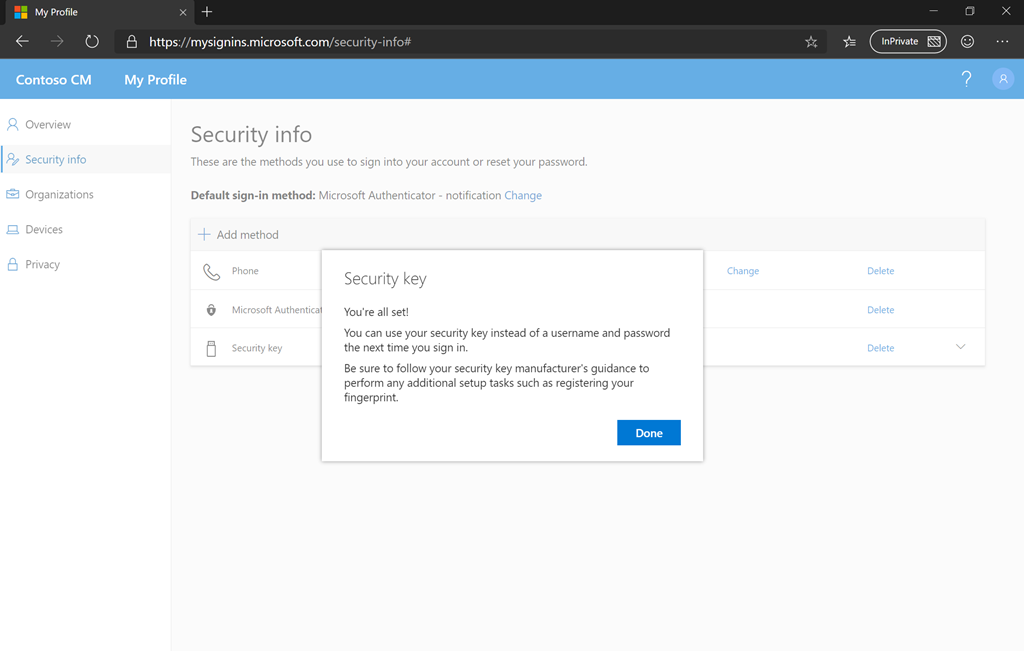Go back with browser back arrow

tap(22, 42)
